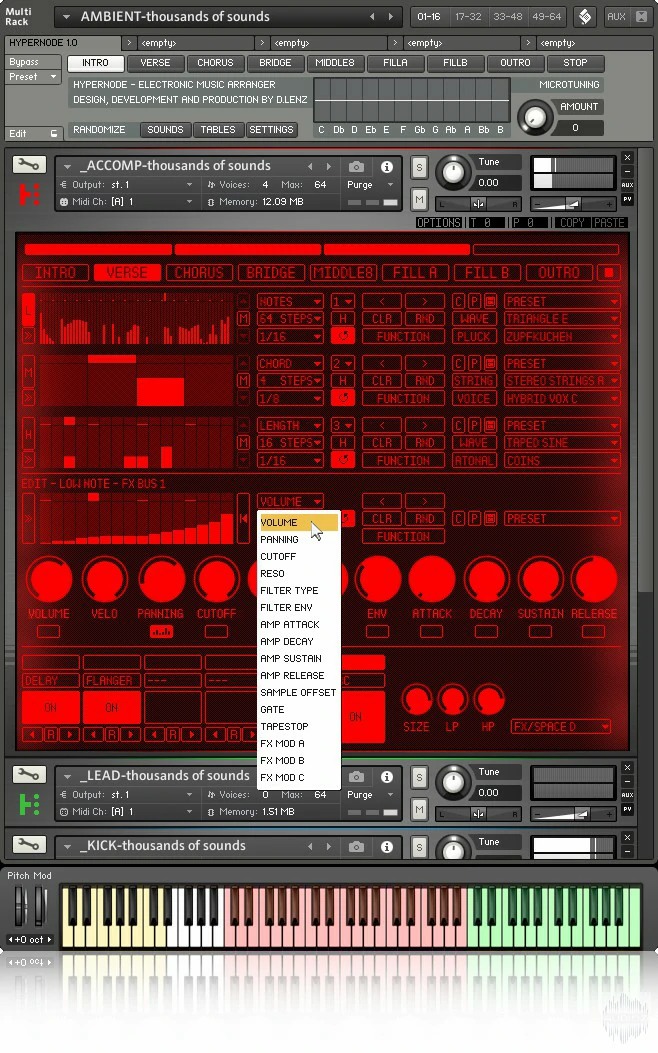
Task: Click Kontakt logo icon in rack header
Action: tap(585, 17)
